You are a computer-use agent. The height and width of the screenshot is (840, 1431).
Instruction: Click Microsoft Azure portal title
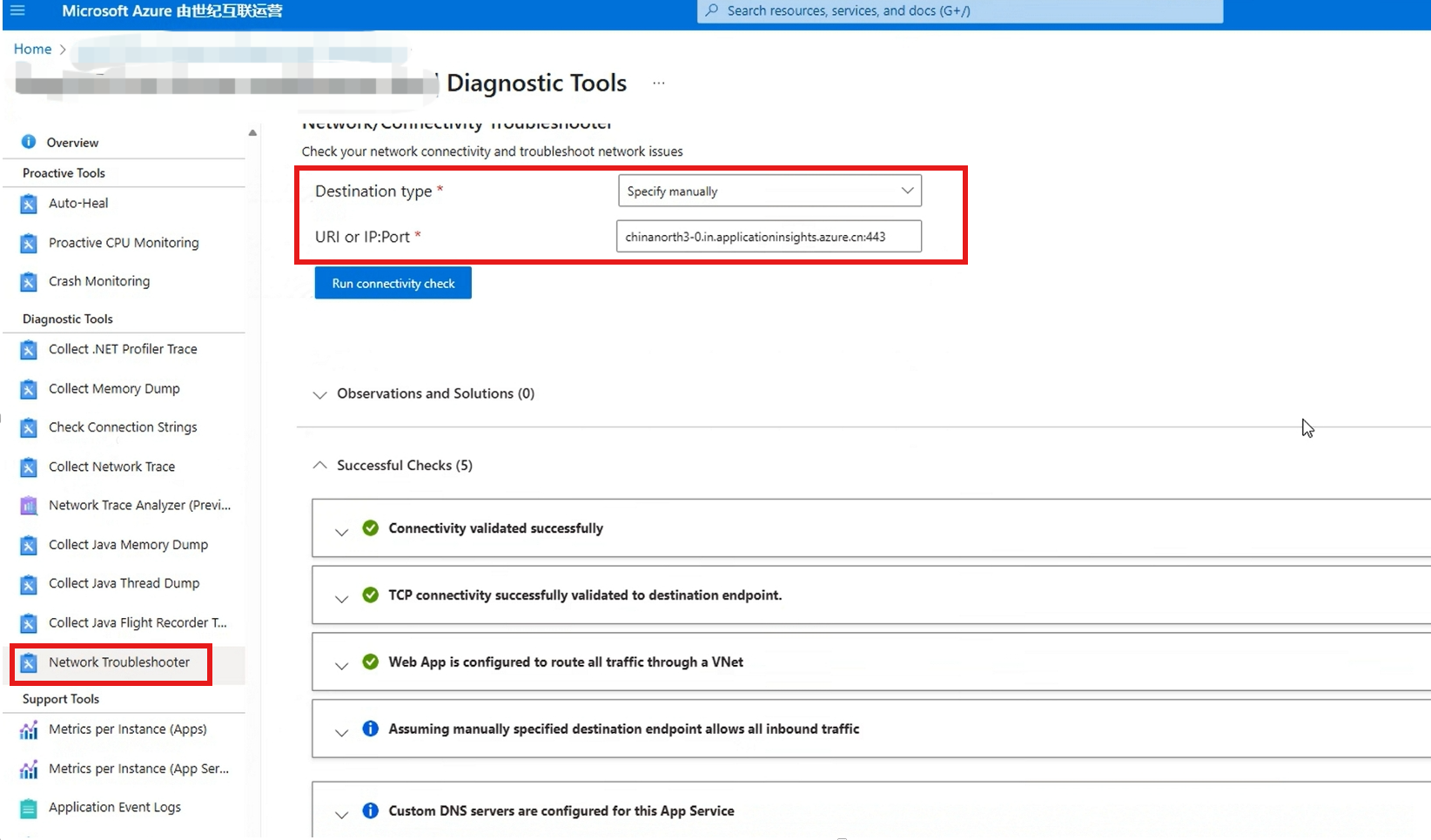pyautogui.click(x=172, y=11)
